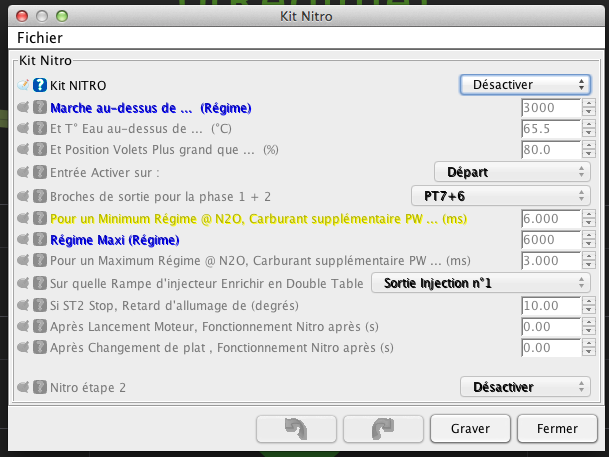Screen dimensions: 609x457
Task: Click help icon for Après Lancement Moteur row
Action: click(x=40, y=326)
